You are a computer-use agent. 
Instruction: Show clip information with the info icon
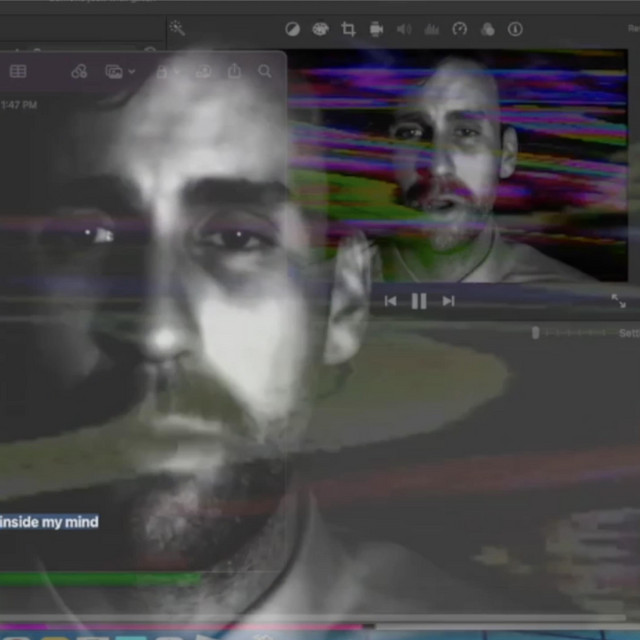[x=515, y=29]
